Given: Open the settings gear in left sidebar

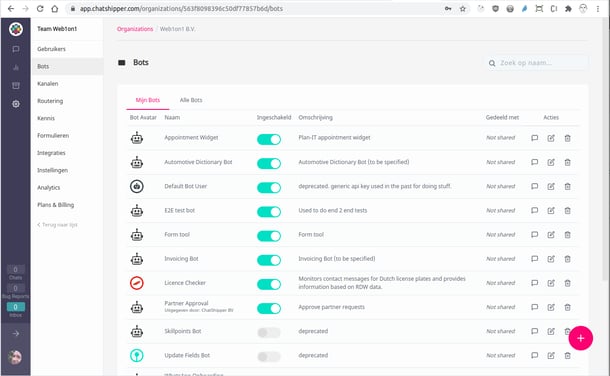Looking at the screenshot, I should pyautogui.click(x=16, y=104).
